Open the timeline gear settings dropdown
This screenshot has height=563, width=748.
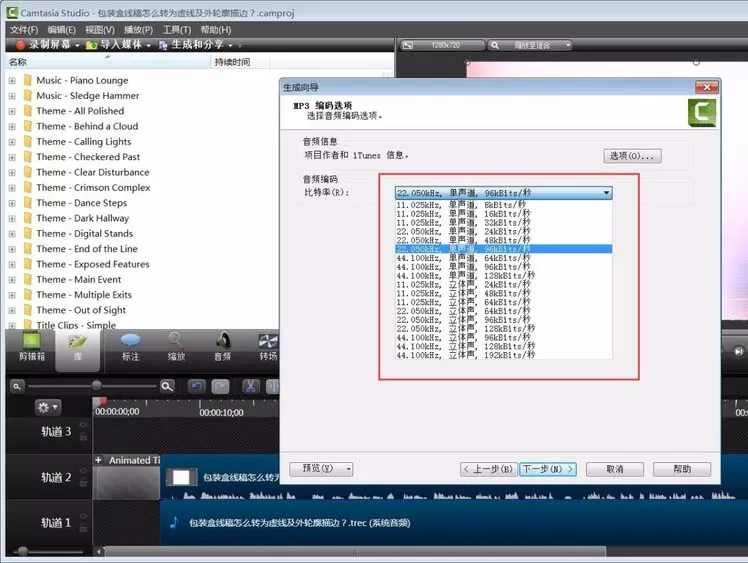point(48,407)
